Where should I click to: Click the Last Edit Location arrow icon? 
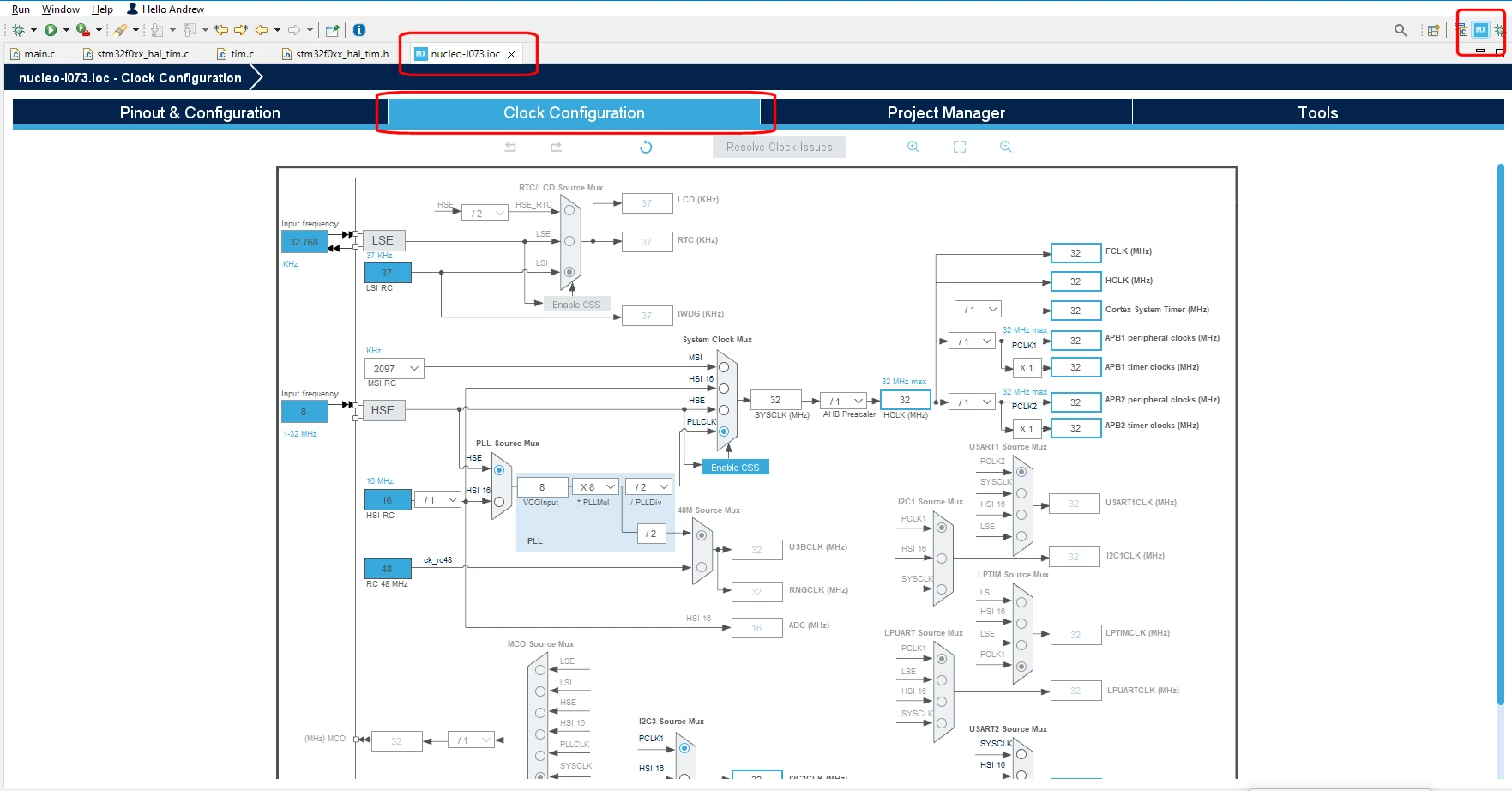221,30
